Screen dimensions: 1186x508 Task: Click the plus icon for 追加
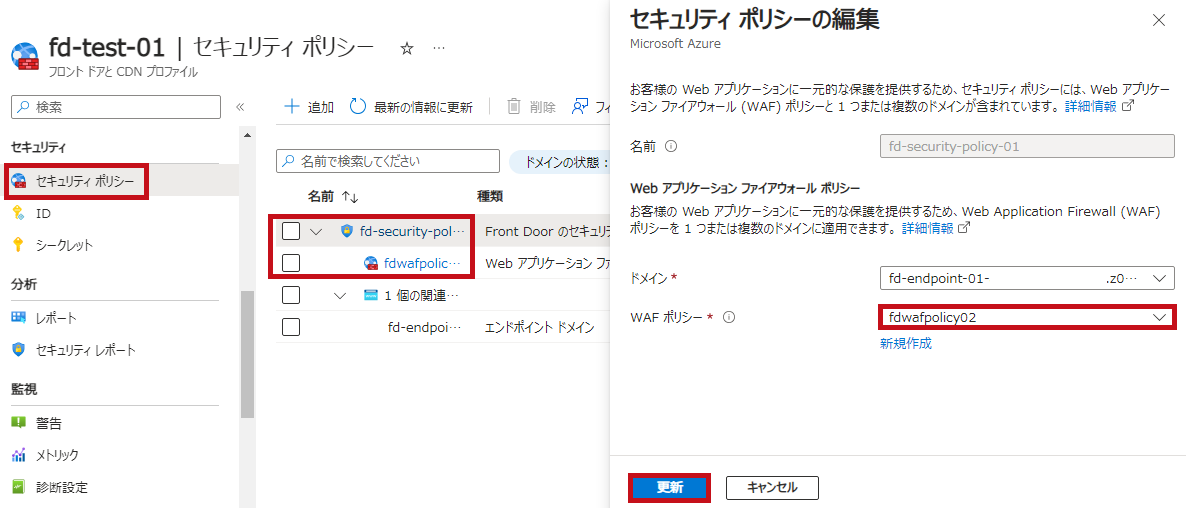[292, 107]
